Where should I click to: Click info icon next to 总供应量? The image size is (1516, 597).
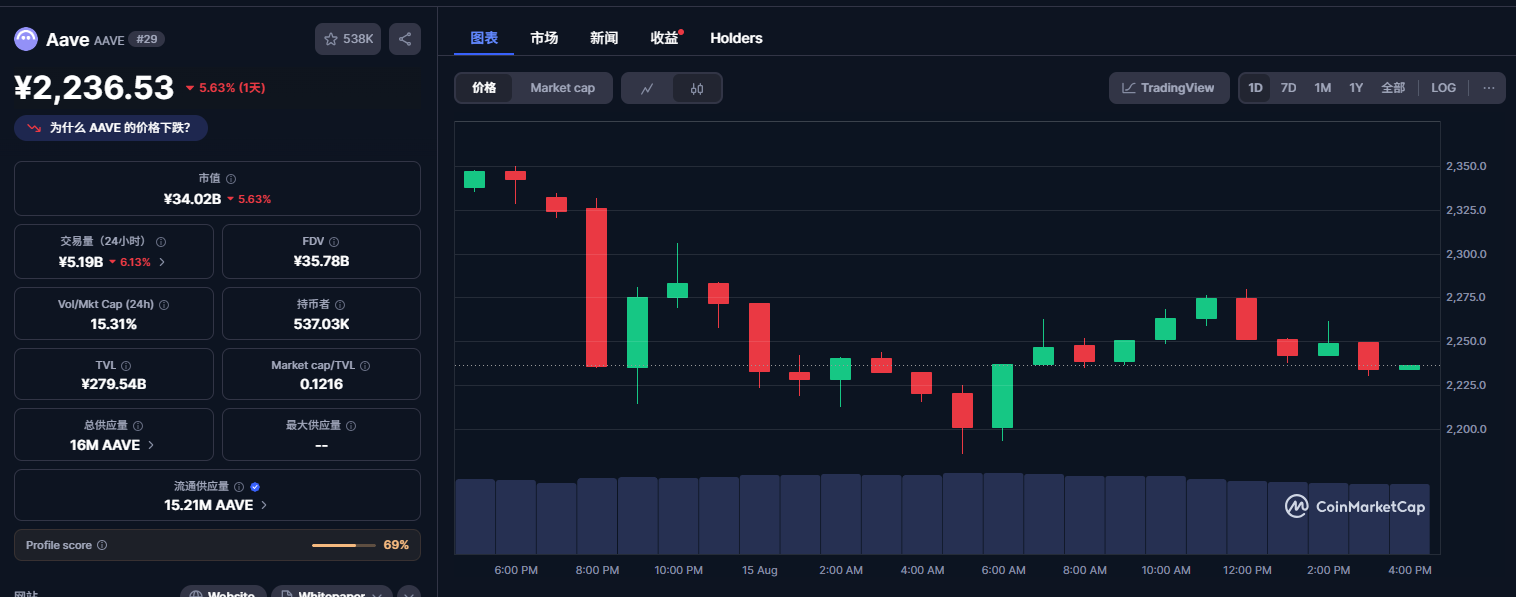(137, 426)
